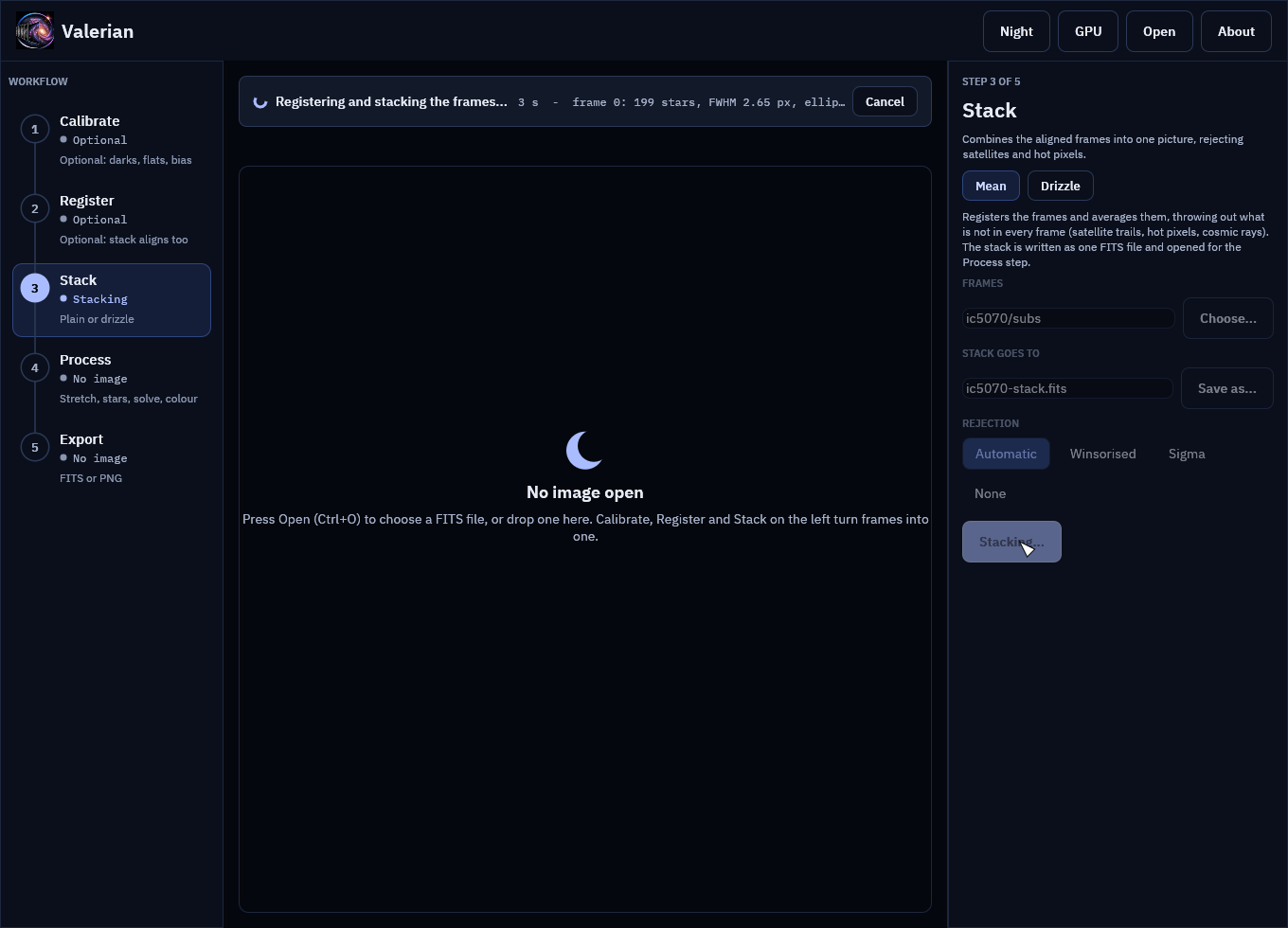Cancel the running stacking job
1288x928 pixels.
885,102
